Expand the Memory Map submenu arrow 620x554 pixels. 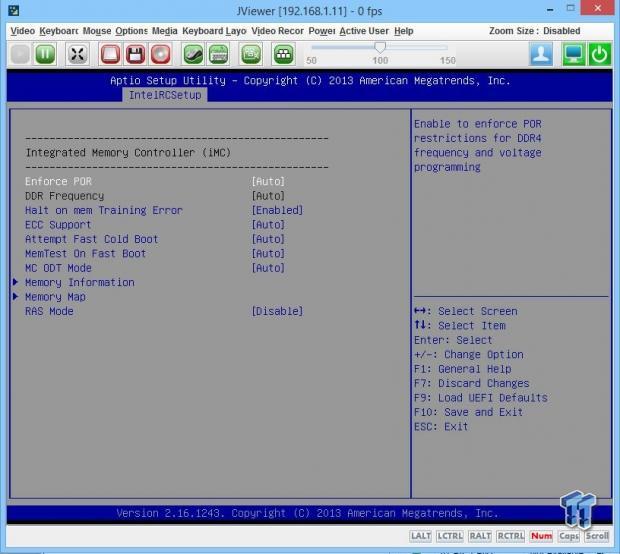pyautogui.click(x=15, y=296)
